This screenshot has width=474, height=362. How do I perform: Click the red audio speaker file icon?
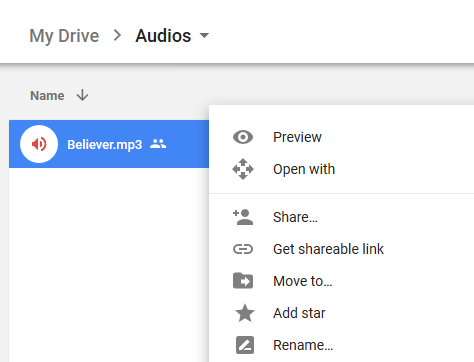[39, 144]
